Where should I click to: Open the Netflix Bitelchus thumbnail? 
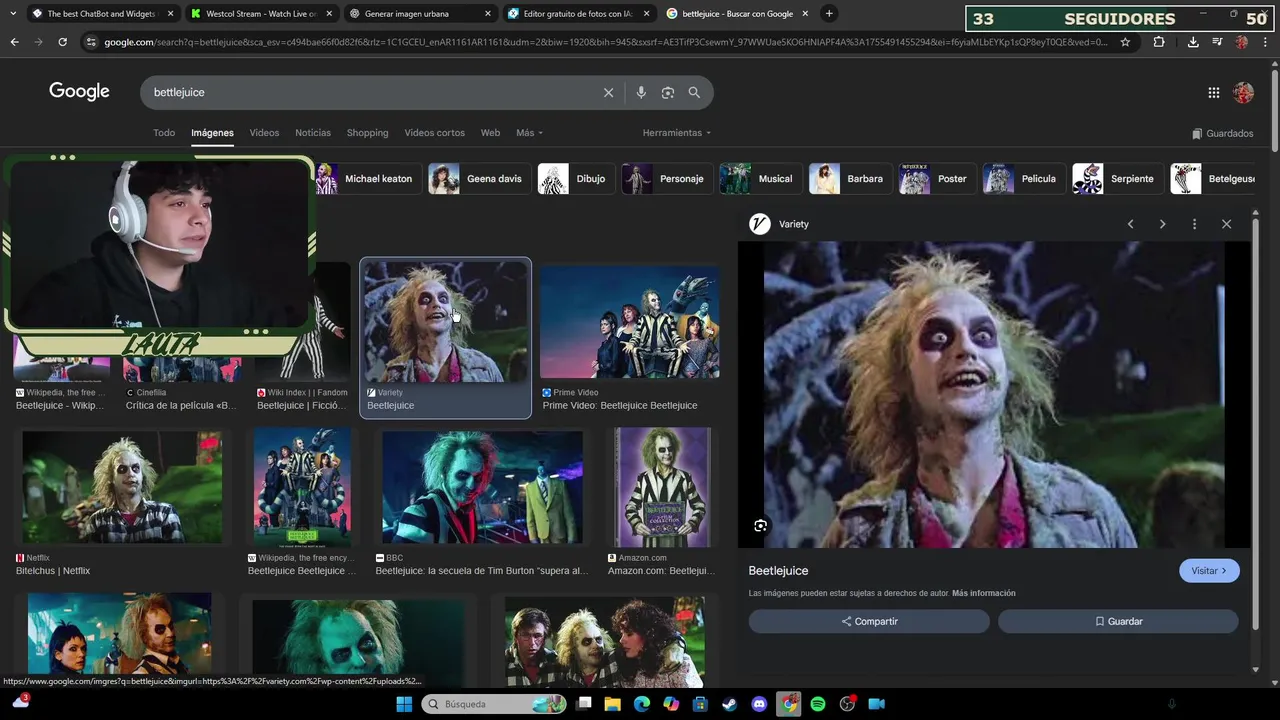point(122,487)
